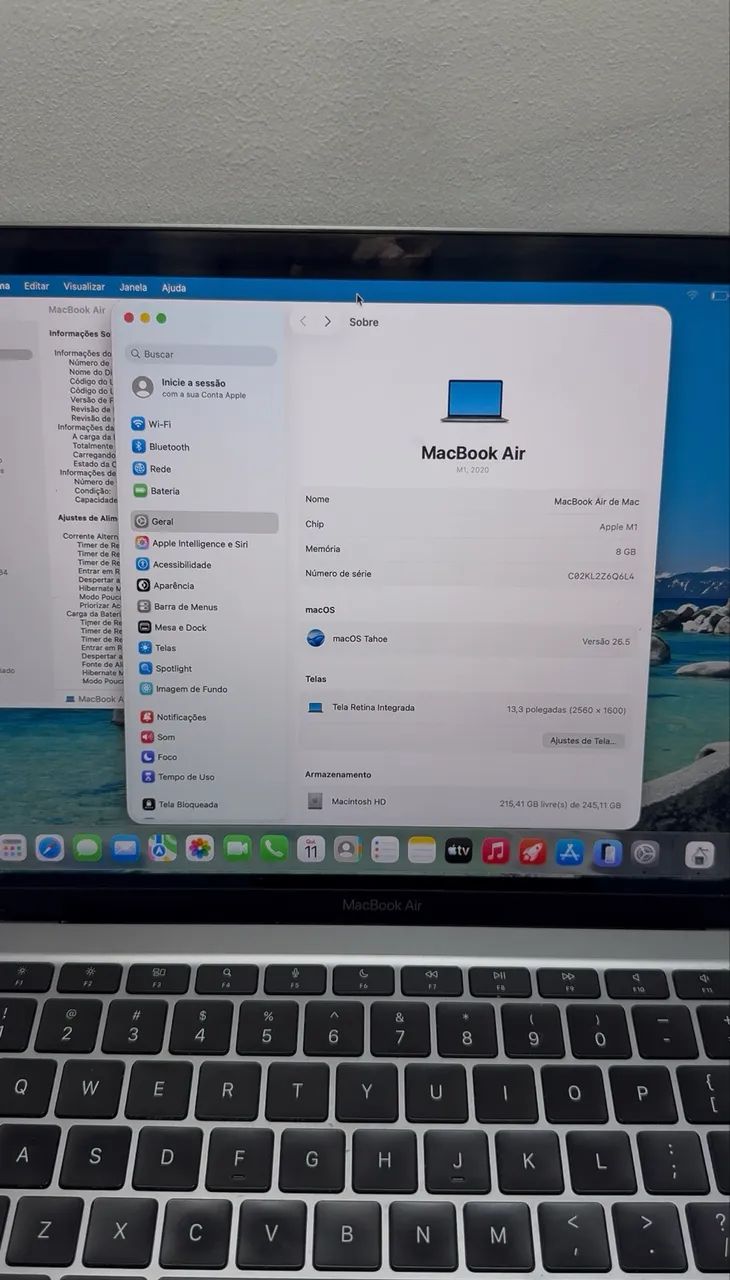The width and height of the screenshot is (730, 1280).
Task: Open FaceTime from the Dock
Action: point(237,849)
